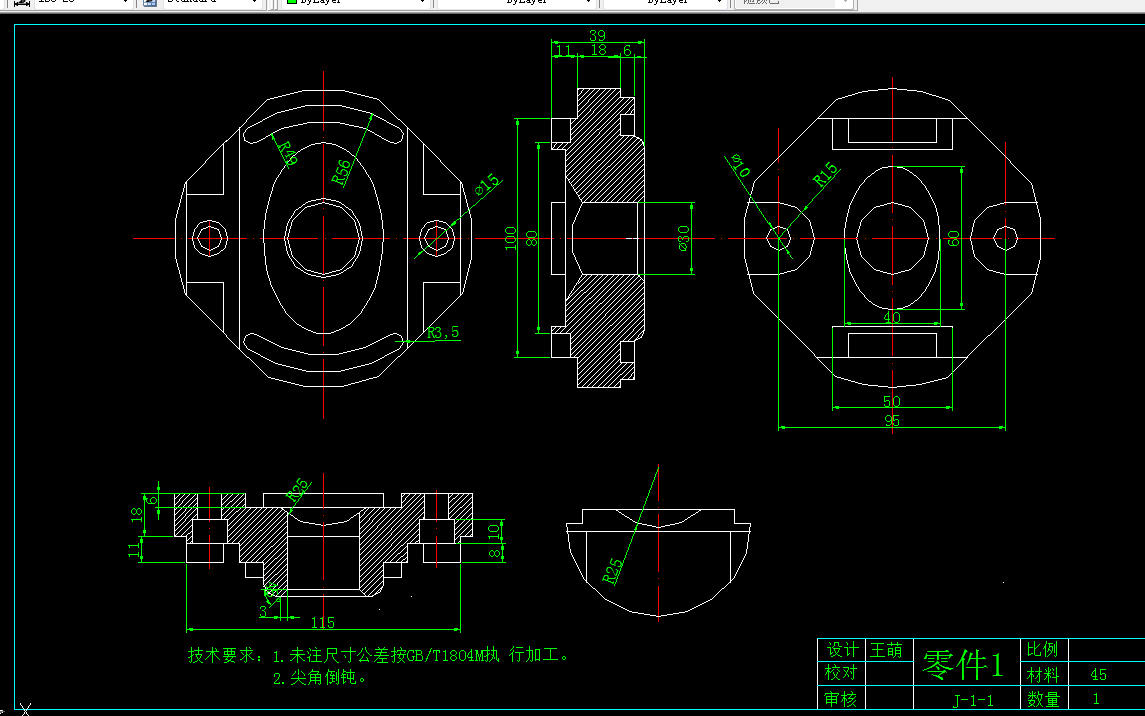Click the 比例 scale label
The width and height of the screenshot is (1145, 716).
(x=1042, y=649)
